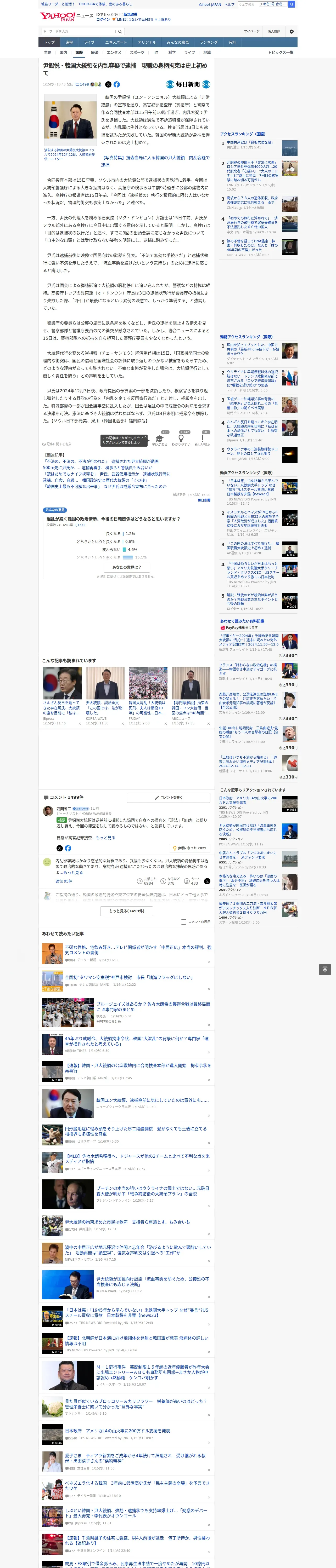The height and width of the screenshot is (1568, 336).
Task: Open ブルージェイズはあるか 佐々木朗希 article
Action: click(x=153, y=1007)
